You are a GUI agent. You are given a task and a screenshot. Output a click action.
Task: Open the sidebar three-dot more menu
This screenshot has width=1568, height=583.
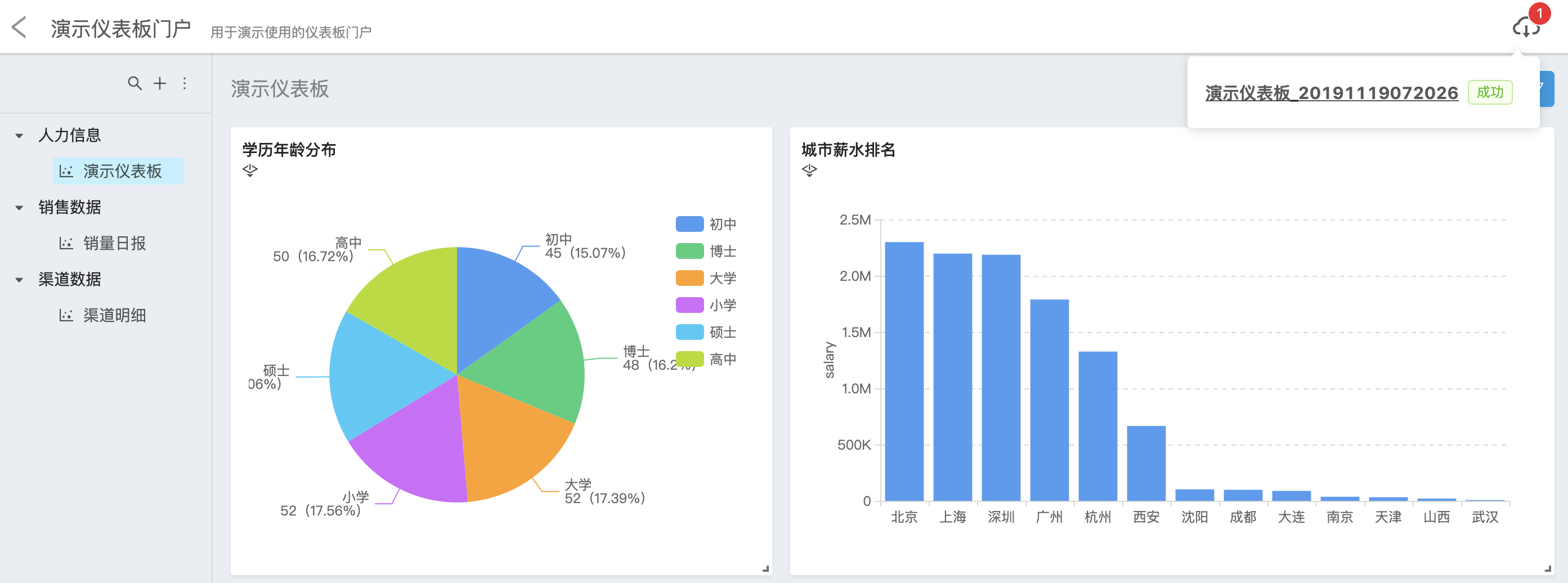(185, 83)
